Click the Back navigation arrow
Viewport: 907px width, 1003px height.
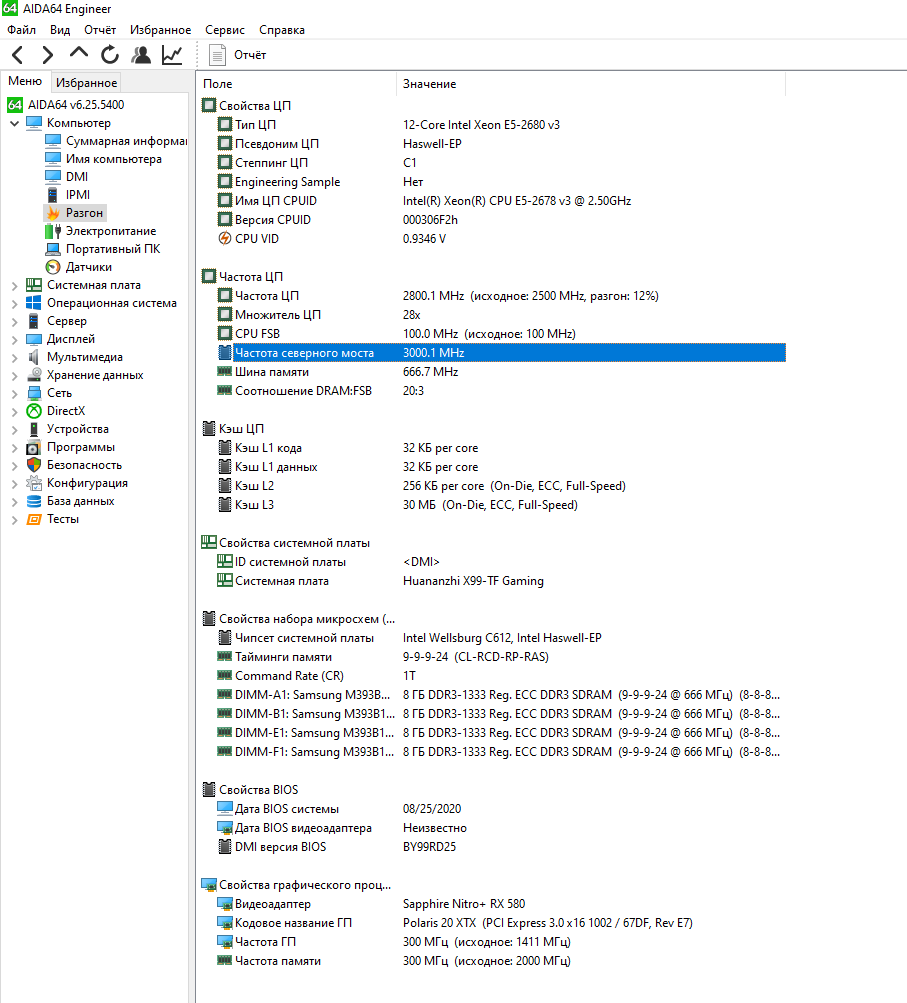[18, 55]
